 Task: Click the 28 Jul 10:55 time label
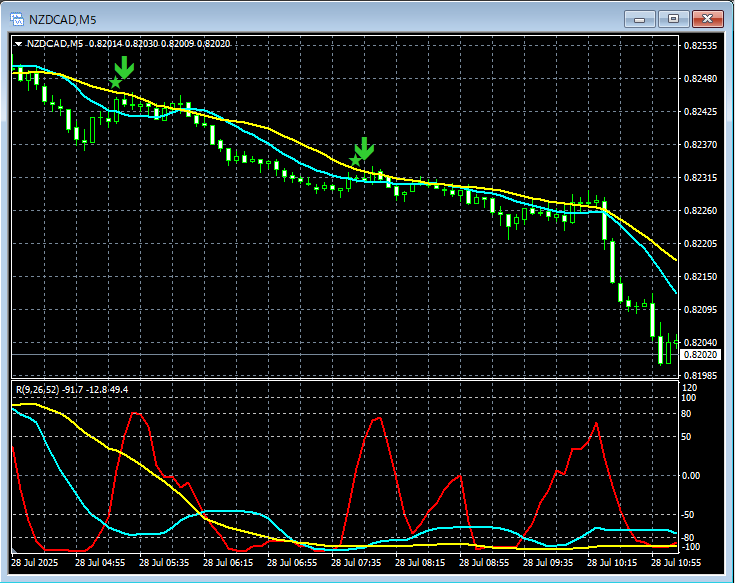675,564
